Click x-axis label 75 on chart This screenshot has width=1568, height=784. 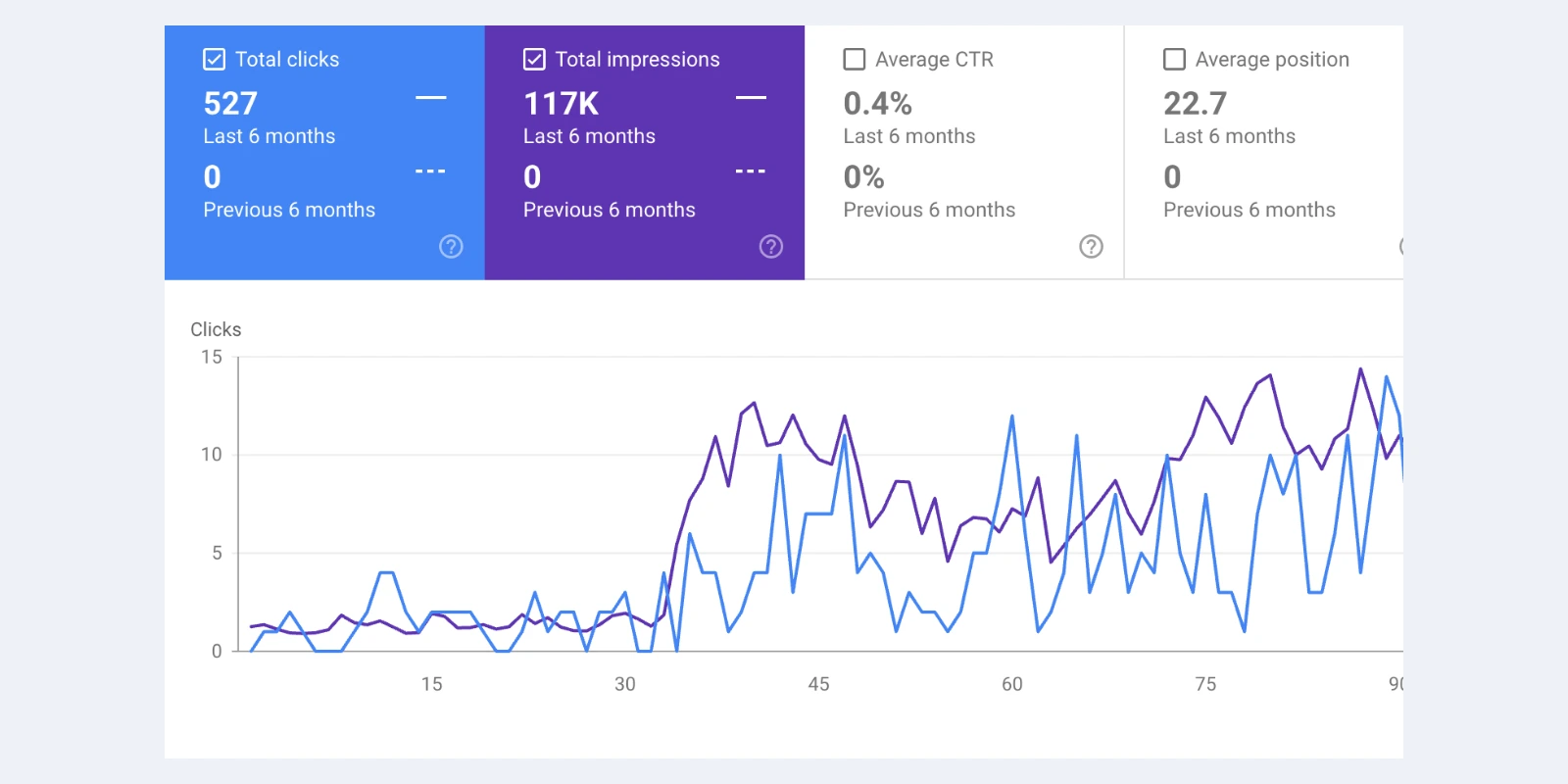coord(1205,684)
